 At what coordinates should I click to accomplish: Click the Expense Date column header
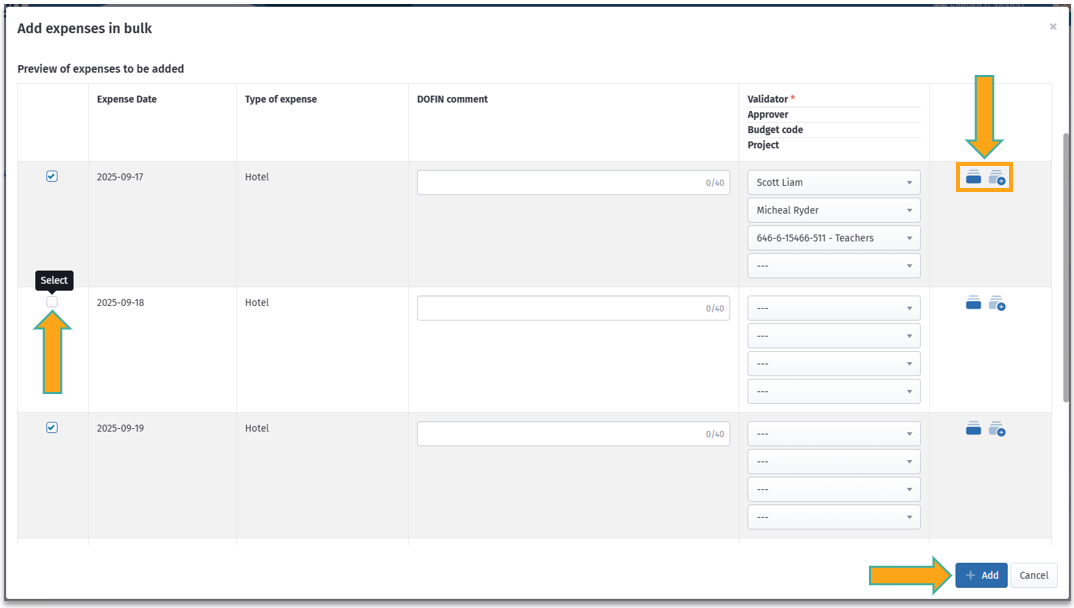(x=127, y=99)
